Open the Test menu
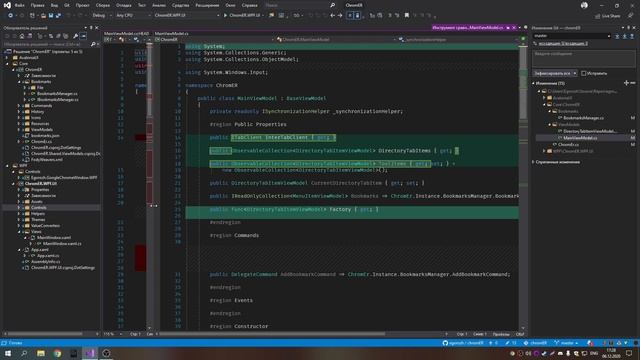Screen dimensions: 640x360 coord(142,5)
